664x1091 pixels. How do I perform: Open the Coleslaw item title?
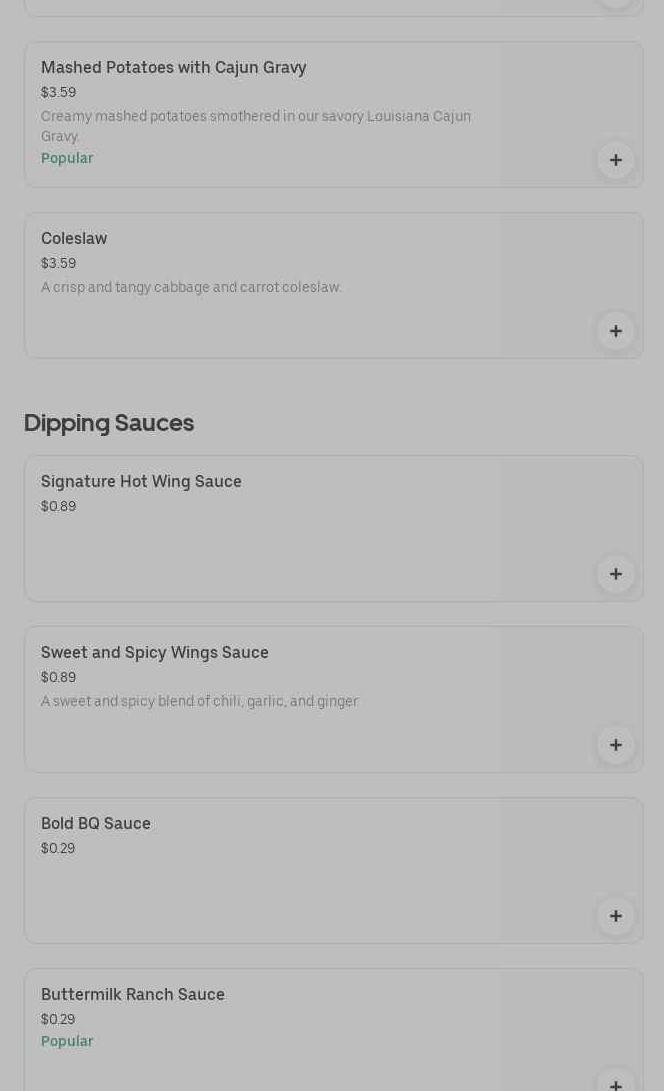[74, 238]
